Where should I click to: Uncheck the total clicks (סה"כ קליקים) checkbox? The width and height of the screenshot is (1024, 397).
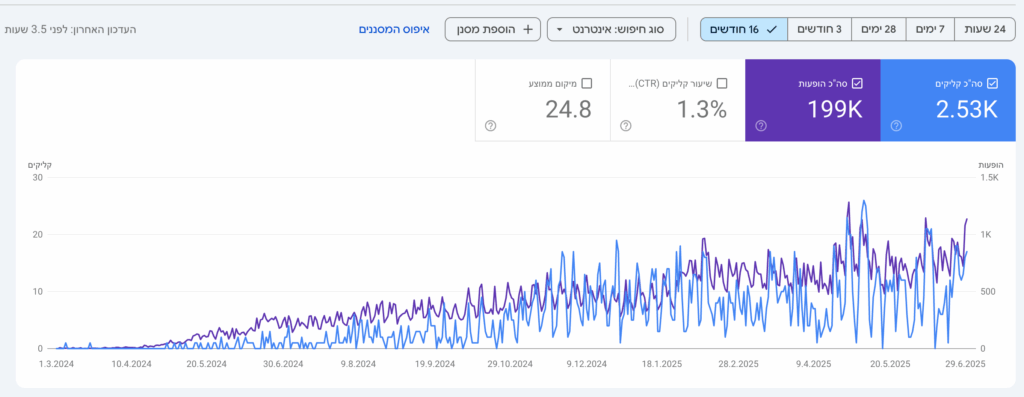click(x=993, y=83)
